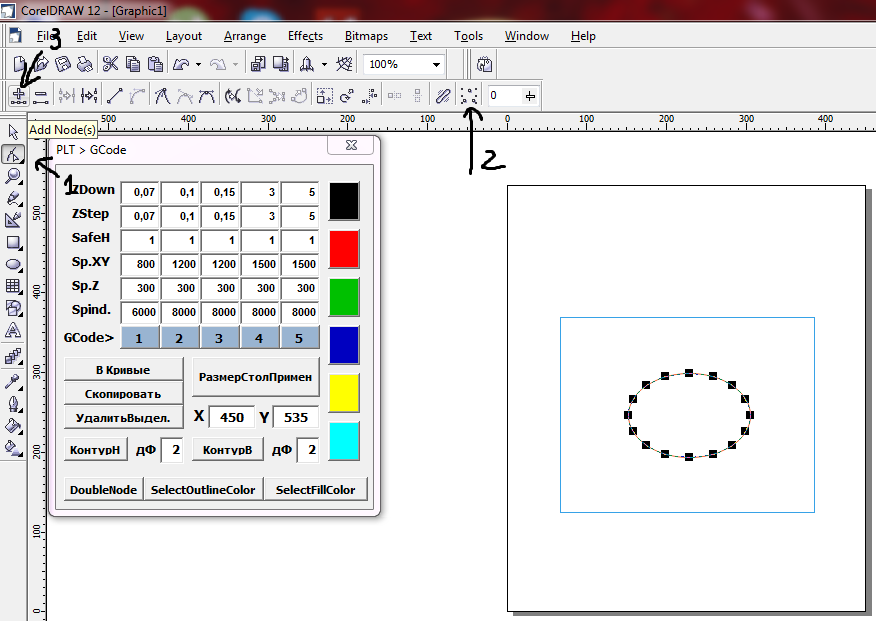Select the Pick arrow tool

[x=13, y=132]
